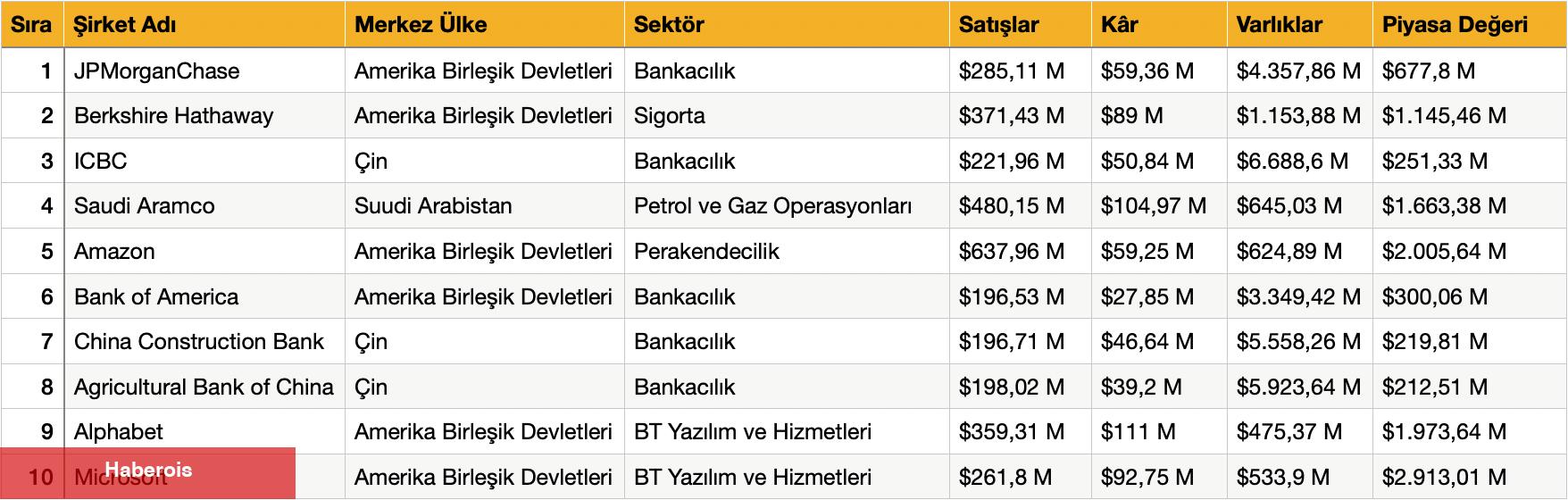Select the Sigorta sector cell
This screenshot has width=1568, height=500.
(x=670, y=115)
